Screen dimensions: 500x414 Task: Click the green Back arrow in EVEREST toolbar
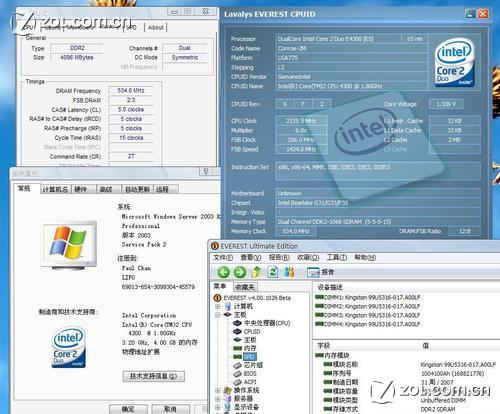(223, 272)
